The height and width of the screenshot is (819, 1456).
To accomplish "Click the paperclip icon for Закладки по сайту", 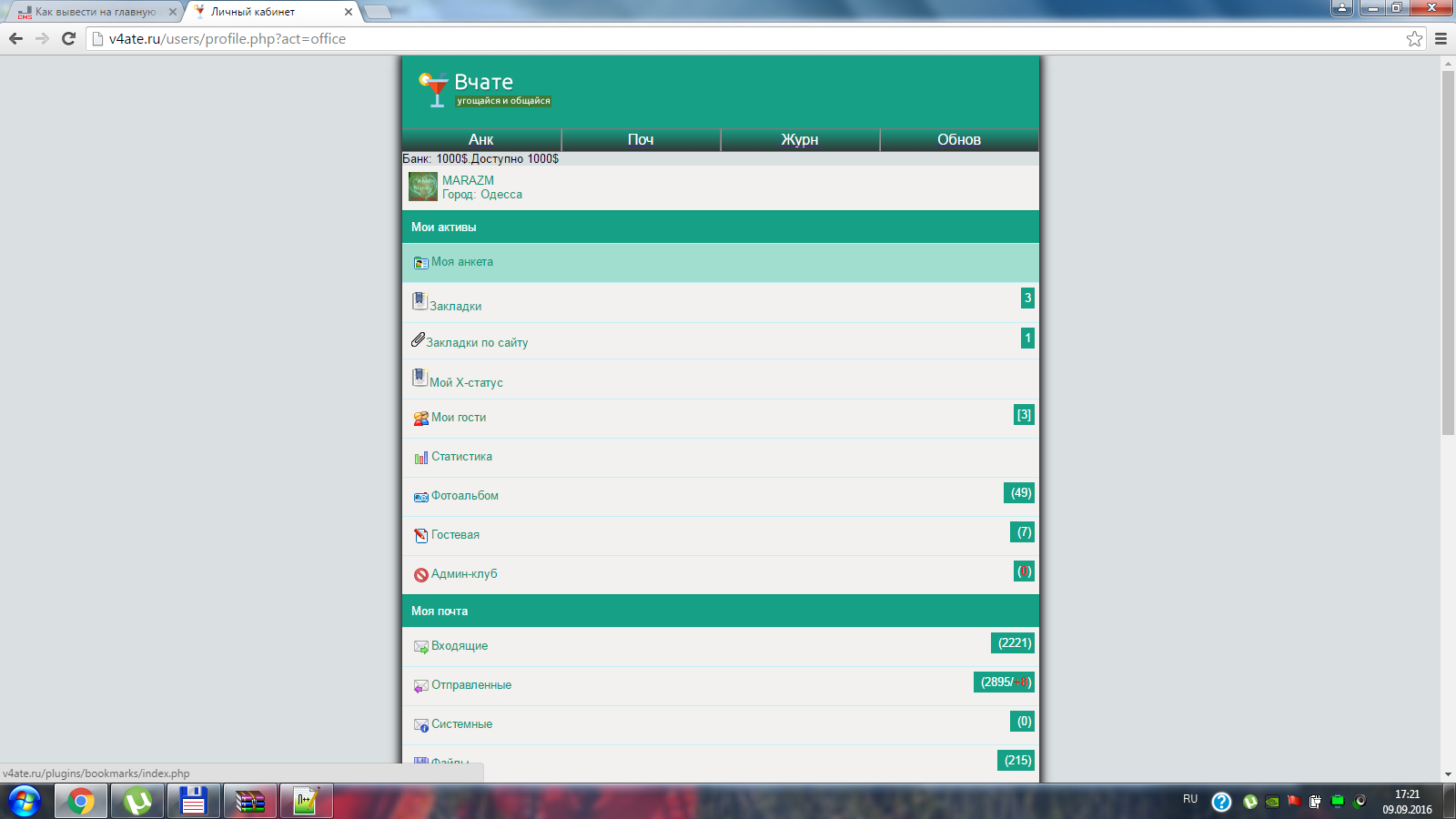I will coord(418,339).
